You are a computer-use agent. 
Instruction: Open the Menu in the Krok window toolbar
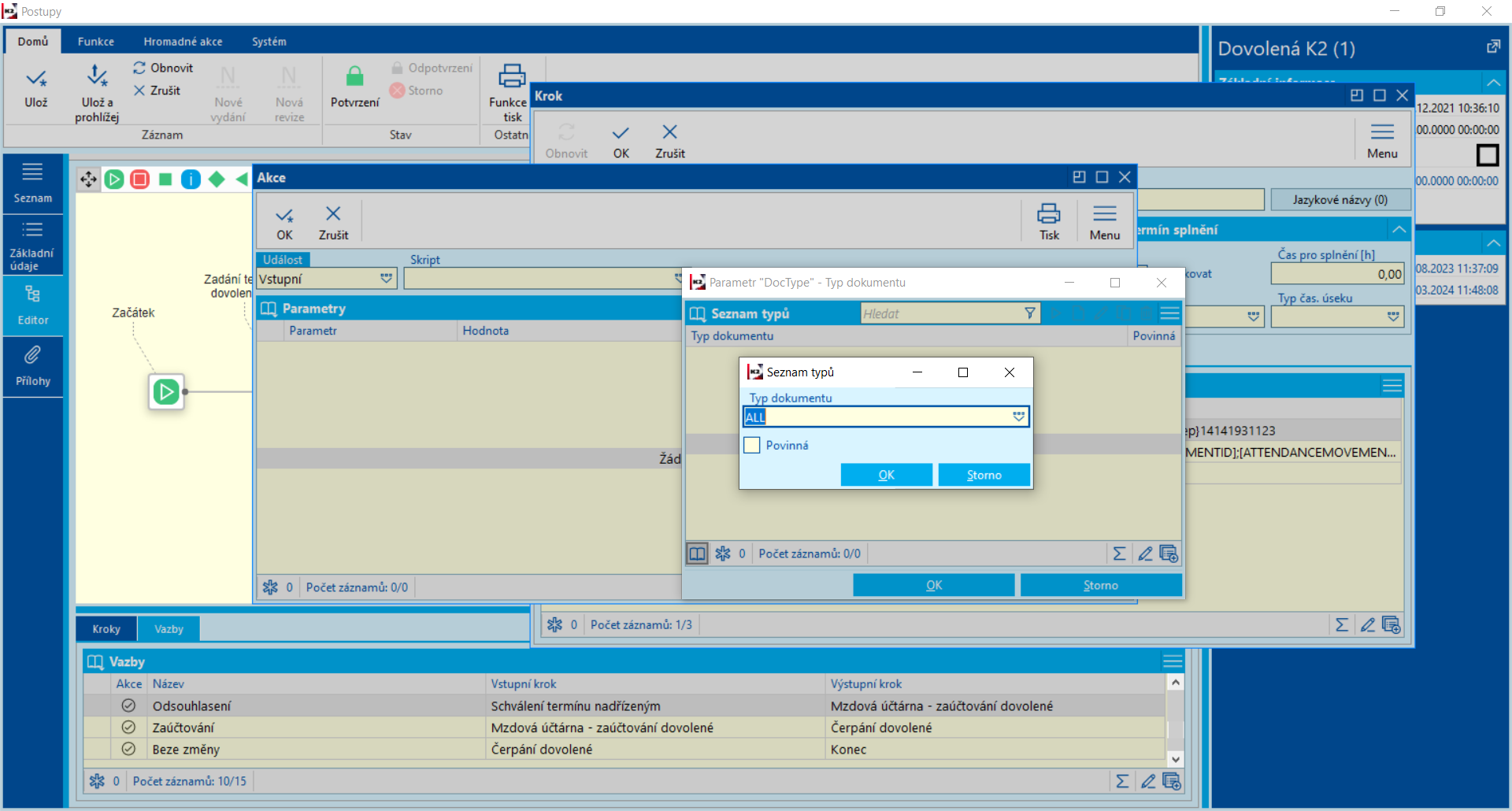click(1382, 142)
